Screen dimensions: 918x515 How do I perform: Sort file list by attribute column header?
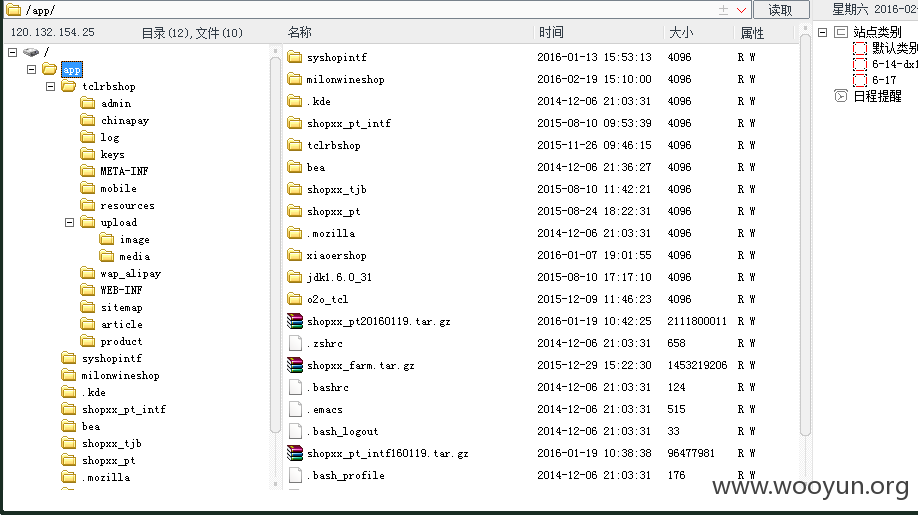tap(752, 33)
